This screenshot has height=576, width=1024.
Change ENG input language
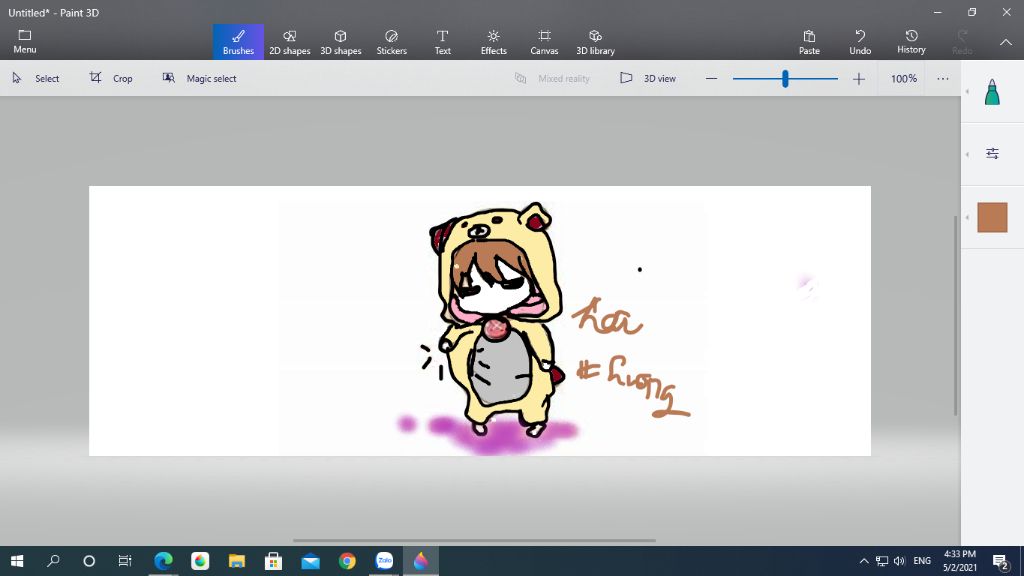point(921,561)
